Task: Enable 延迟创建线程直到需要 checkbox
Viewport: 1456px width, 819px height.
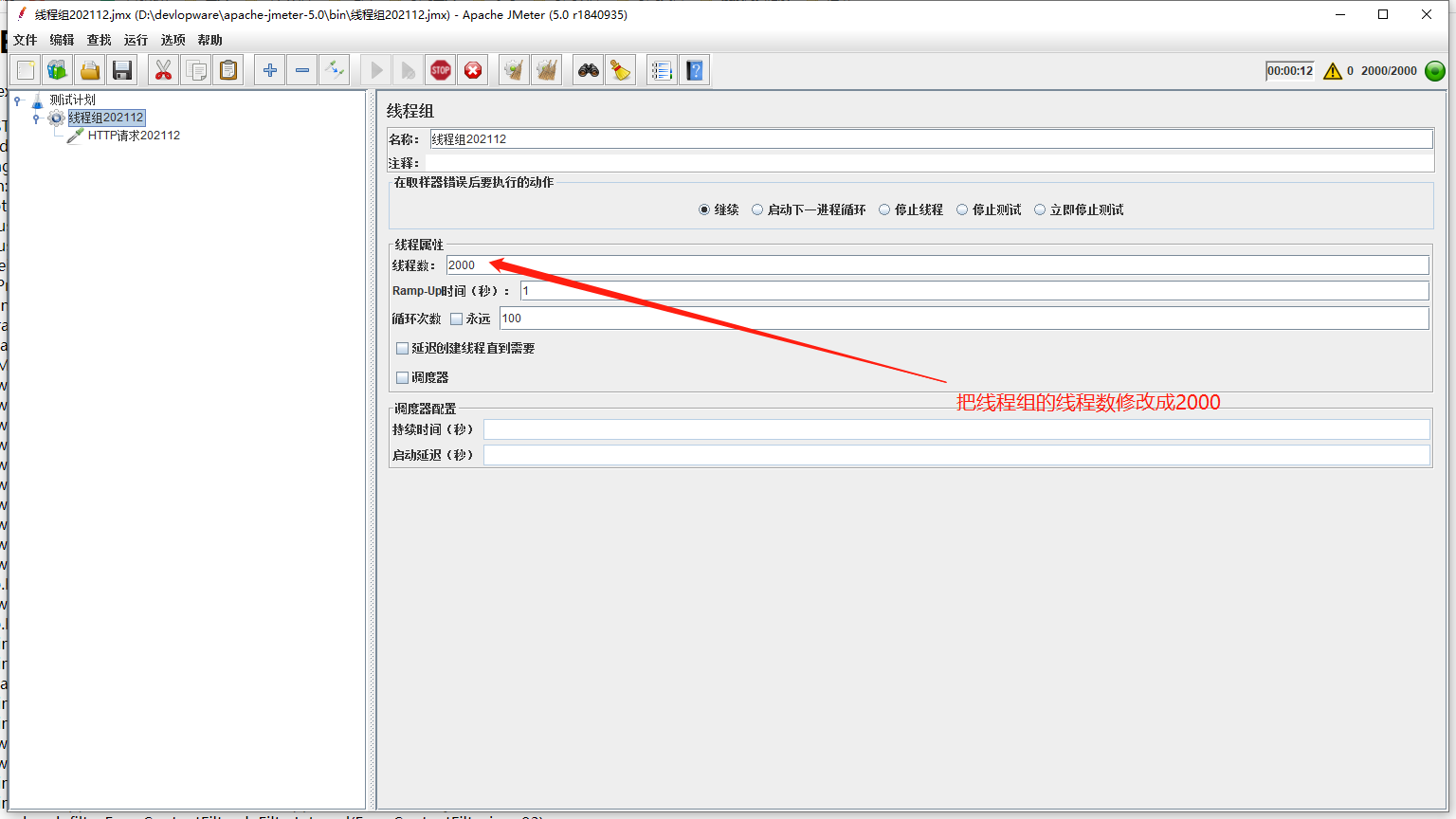Action: pos(403,349)
